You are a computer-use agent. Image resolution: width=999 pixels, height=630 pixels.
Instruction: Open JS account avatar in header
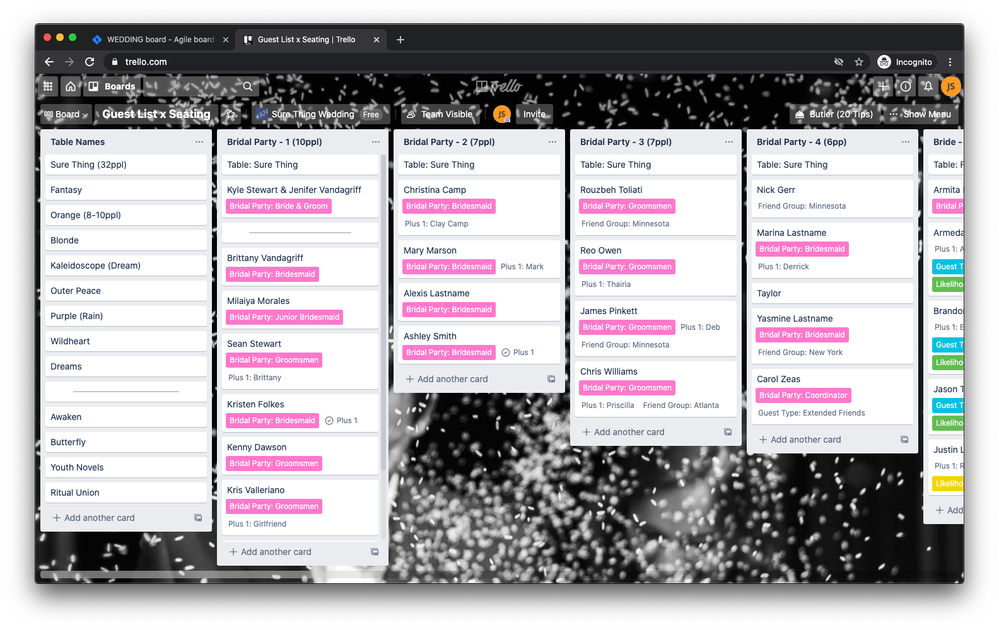click(951, 86)
